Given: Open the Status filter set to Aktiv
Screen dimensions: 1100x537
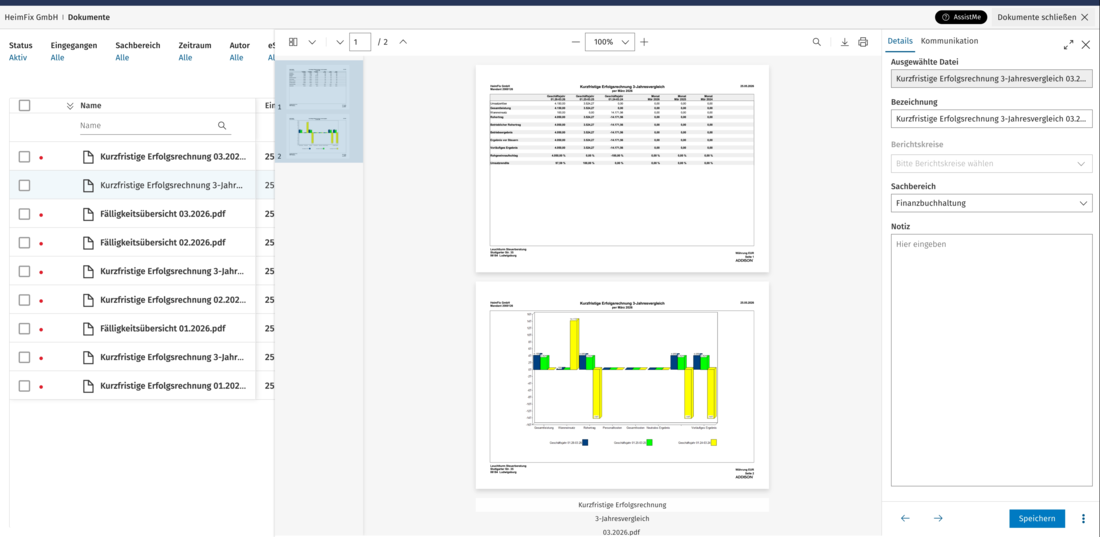Looking at the screenshot, I should coord(20,51).
